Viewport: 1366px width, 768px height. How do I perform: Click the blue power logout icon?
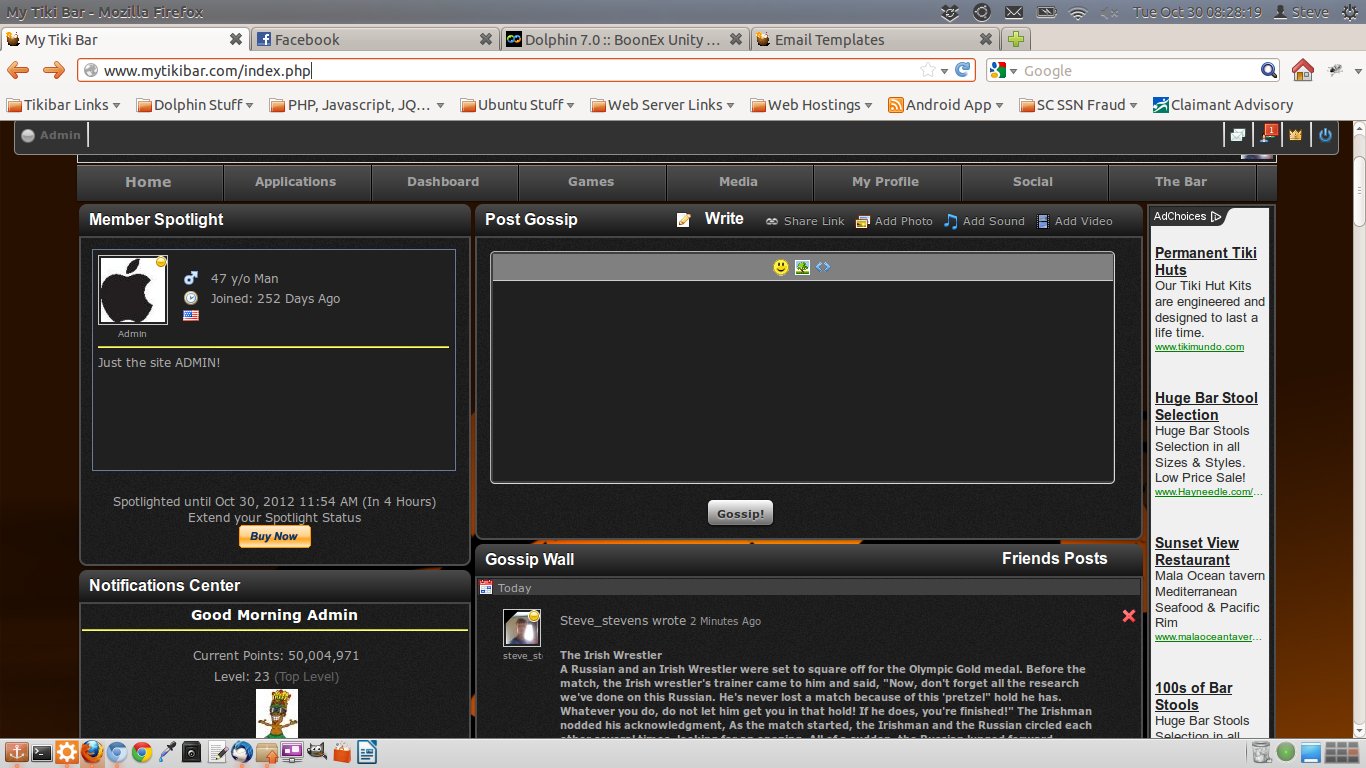tap(1325, 135)
